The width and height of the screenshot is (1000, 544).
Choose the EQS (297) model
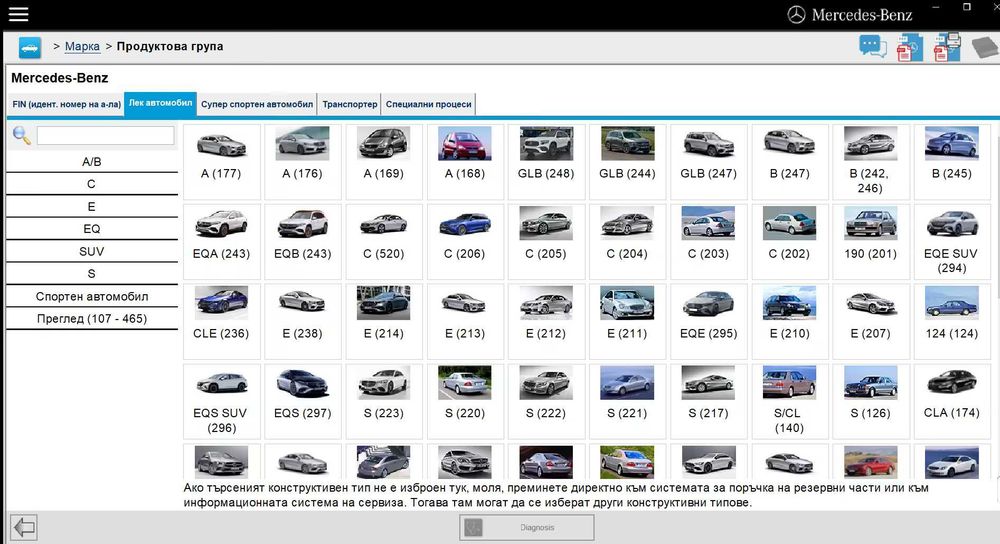[302, 401]
